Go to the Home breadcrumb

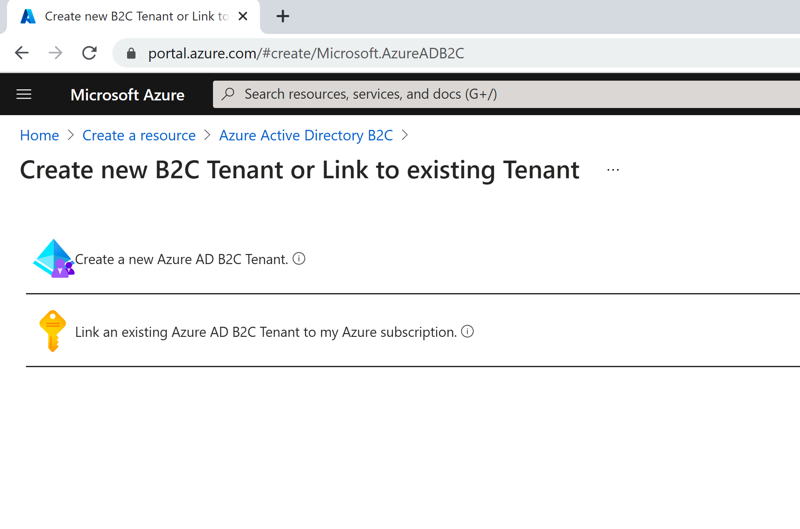(x=39, y=135)
